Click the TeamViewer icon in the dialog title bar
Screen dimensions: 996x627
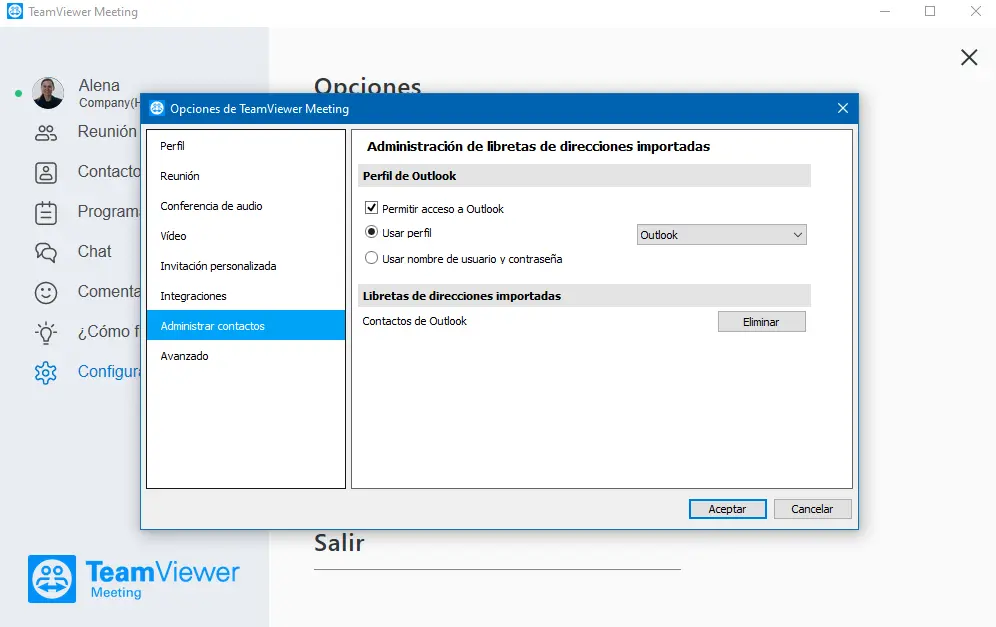[157, 109]
